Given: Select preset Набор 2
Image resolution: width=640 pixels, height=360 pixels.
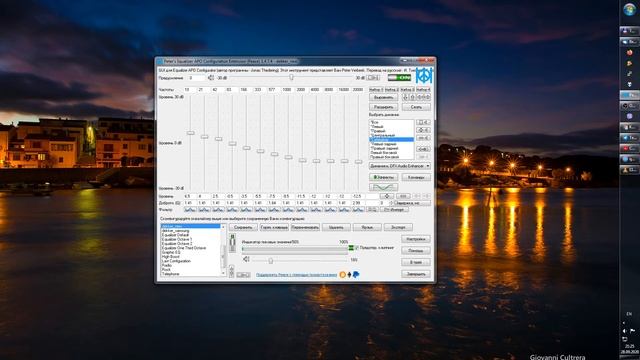Looking at the screenshot, I should (391, 89).
